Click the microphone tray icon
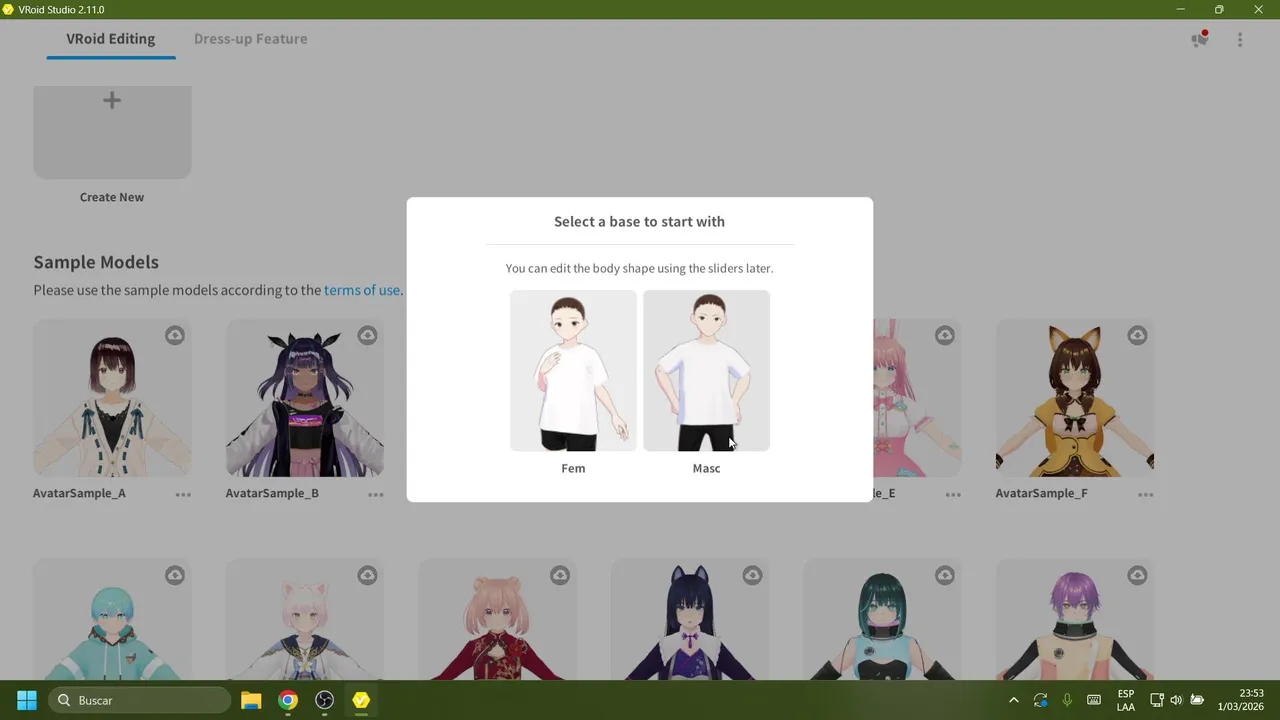The image size is (1280, 720). [1067, 700]
